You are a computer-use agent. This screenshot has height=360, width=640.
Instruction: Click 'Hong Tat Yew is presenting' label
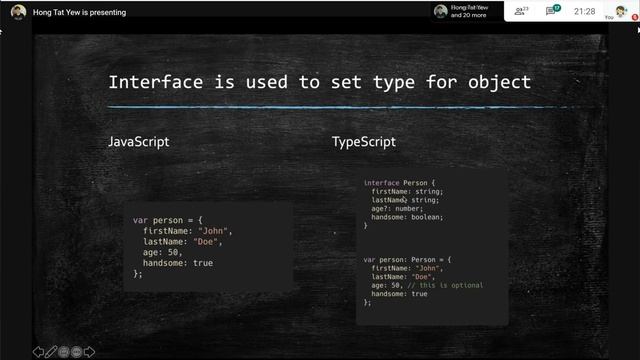pos(80,12)
